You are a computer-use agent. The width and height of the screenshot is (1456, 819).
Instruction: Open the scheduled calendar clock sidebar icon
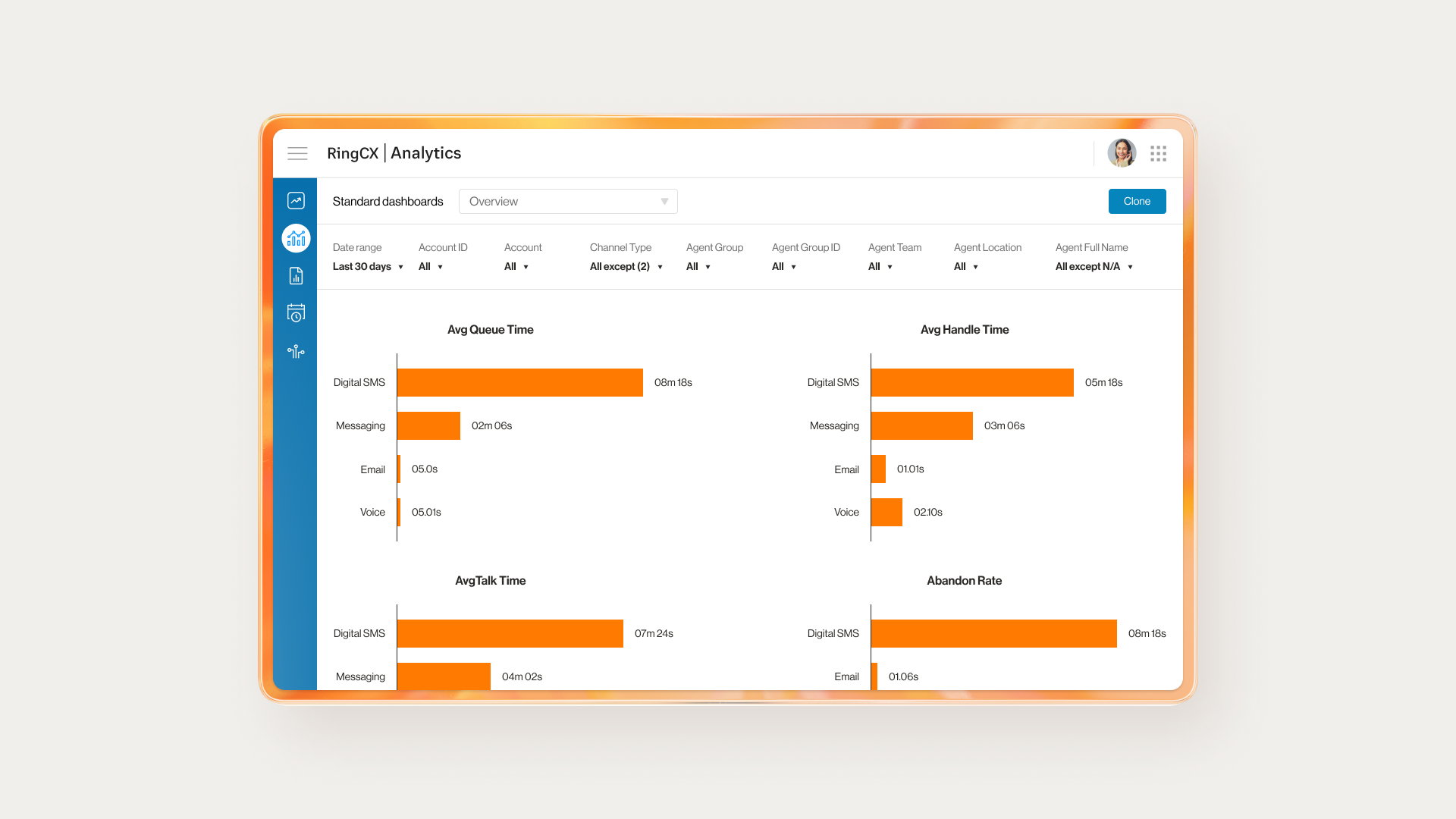pos(296,312)
